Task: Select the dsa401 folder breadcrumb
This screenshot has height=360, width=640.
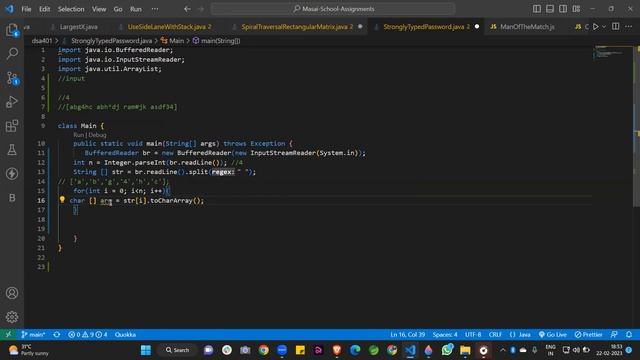Action: 42,40
